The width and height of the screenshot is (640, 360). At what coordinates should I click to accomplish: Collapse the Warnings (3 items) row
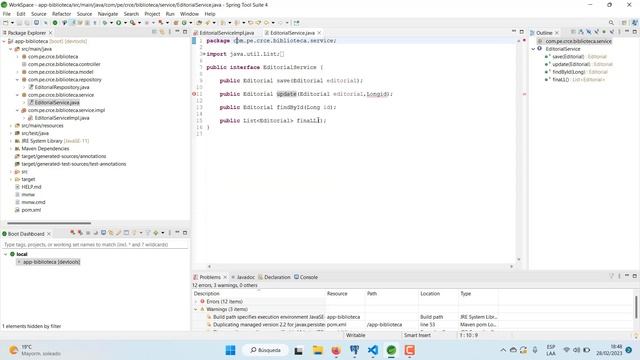tap(196, 309)
